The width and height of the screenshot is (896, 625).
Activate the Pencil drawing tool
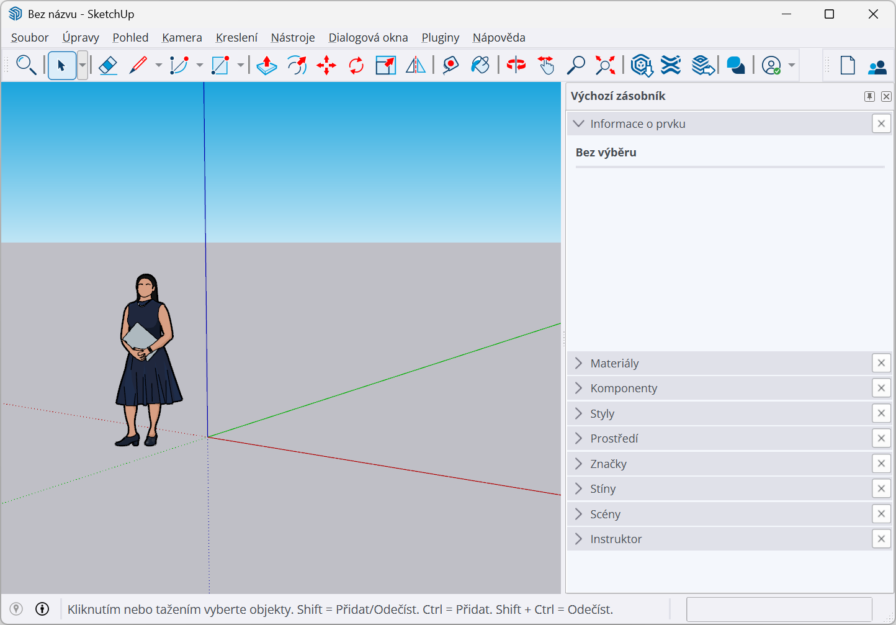point(140,65)
